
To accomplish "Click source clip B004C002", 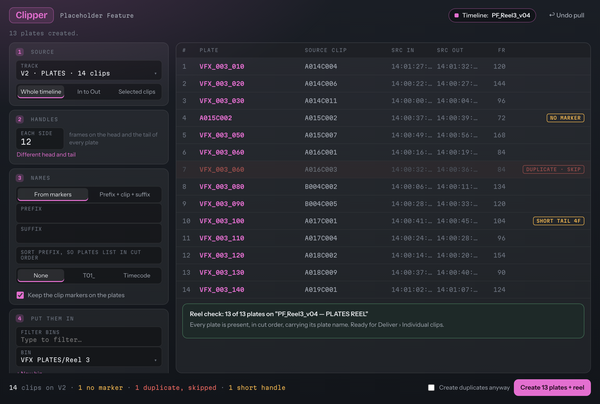I will pos(321,187).
